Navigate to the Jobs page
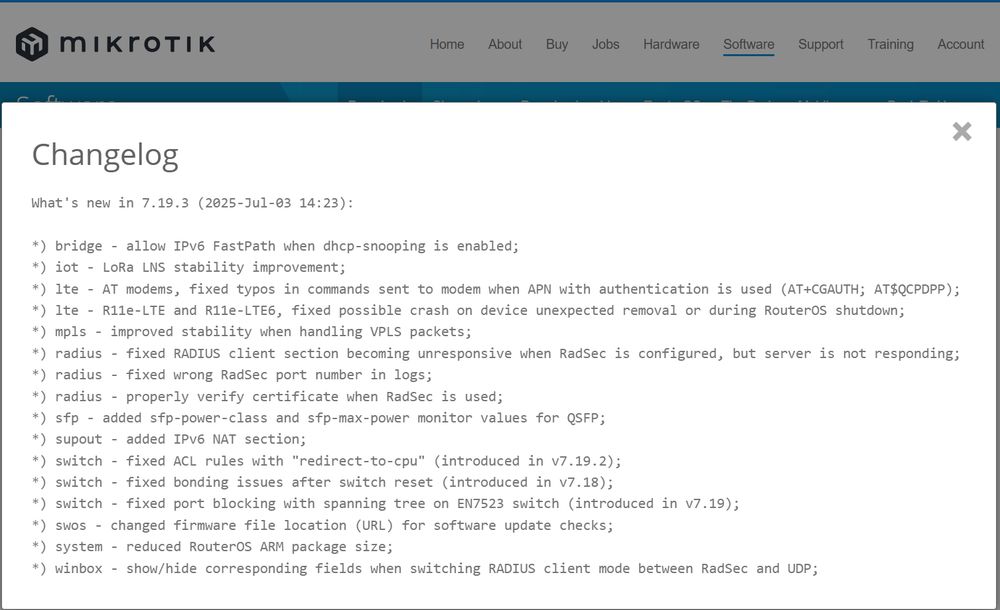The width and height of the screenshot is (1000, 610). [606, 44]
